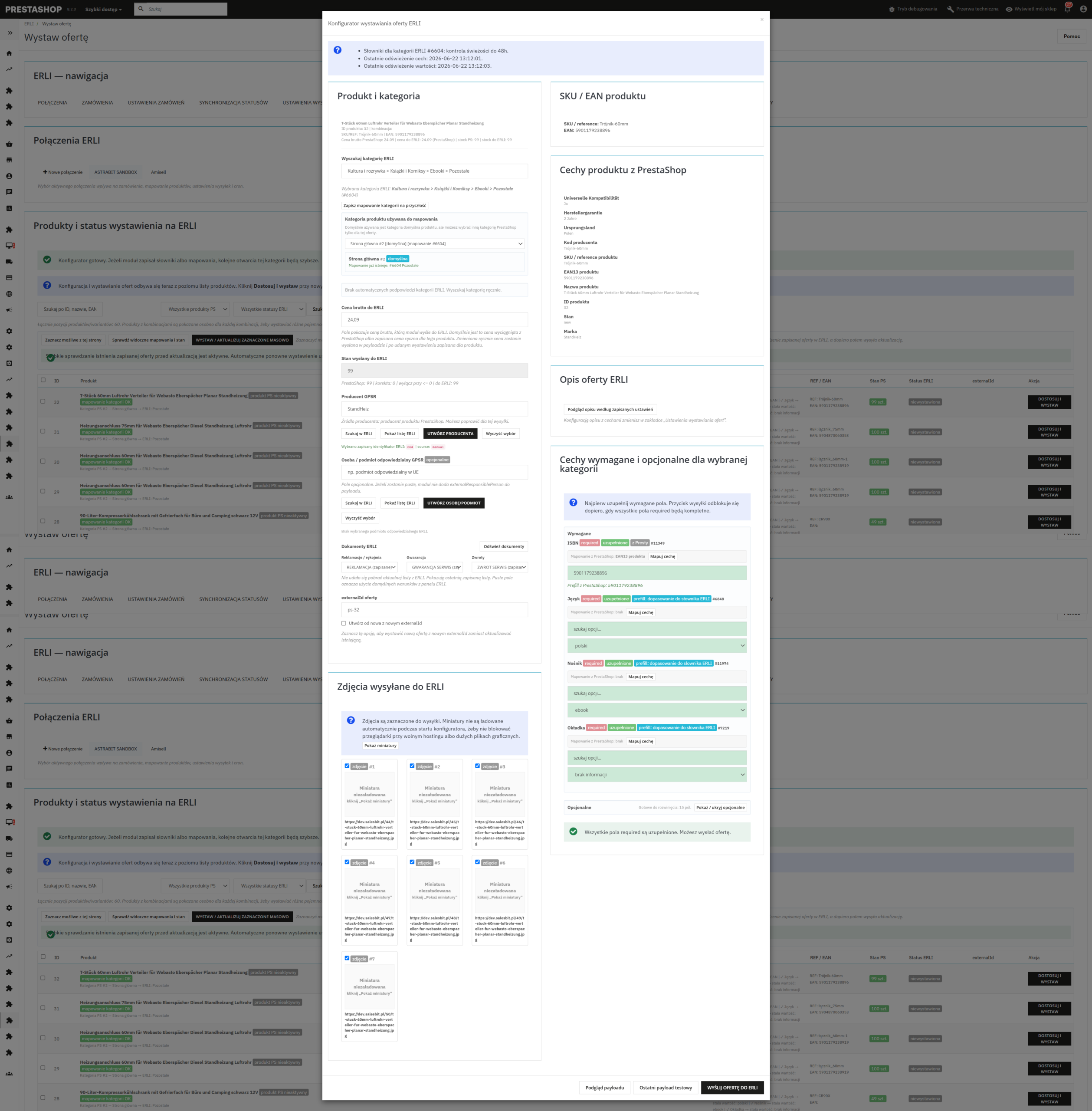
Task: Click the zdjęcie #7 miniature placeholder
Action: tap(369, 986)
